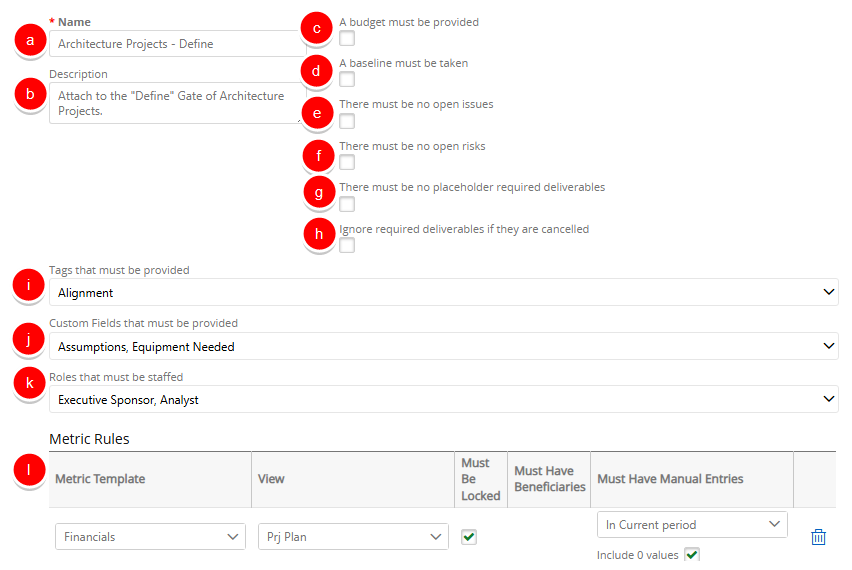
Task: Toggle 'Ignore required deliverables if cancelled' checkbox
Action: pyautogui.click(x=347, y=246)
